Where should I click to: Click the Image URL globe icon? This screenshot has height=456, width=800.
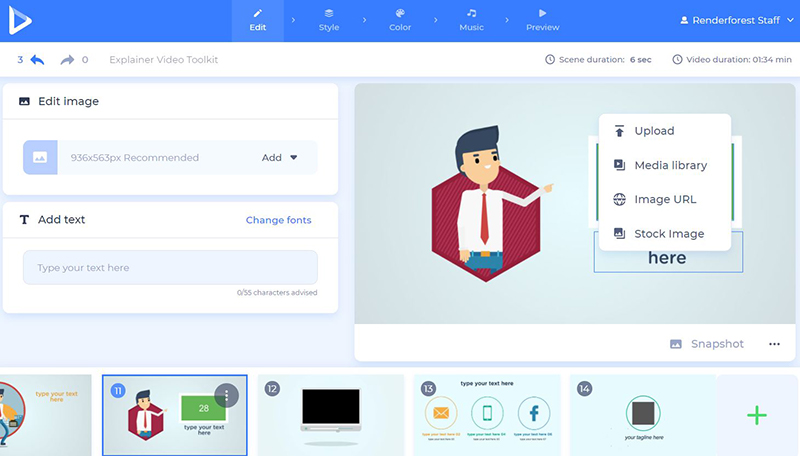619,199
